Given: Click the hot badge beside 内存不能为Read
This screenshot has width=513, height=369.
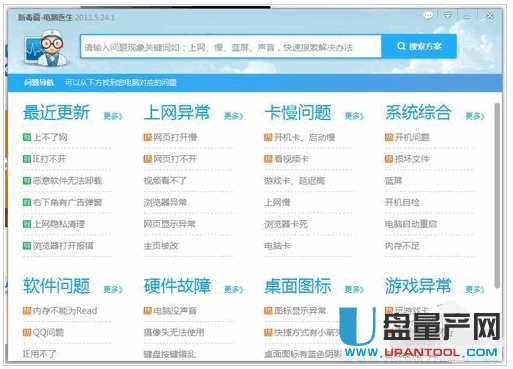Looking at the screenshot, I should click(27, 311).
